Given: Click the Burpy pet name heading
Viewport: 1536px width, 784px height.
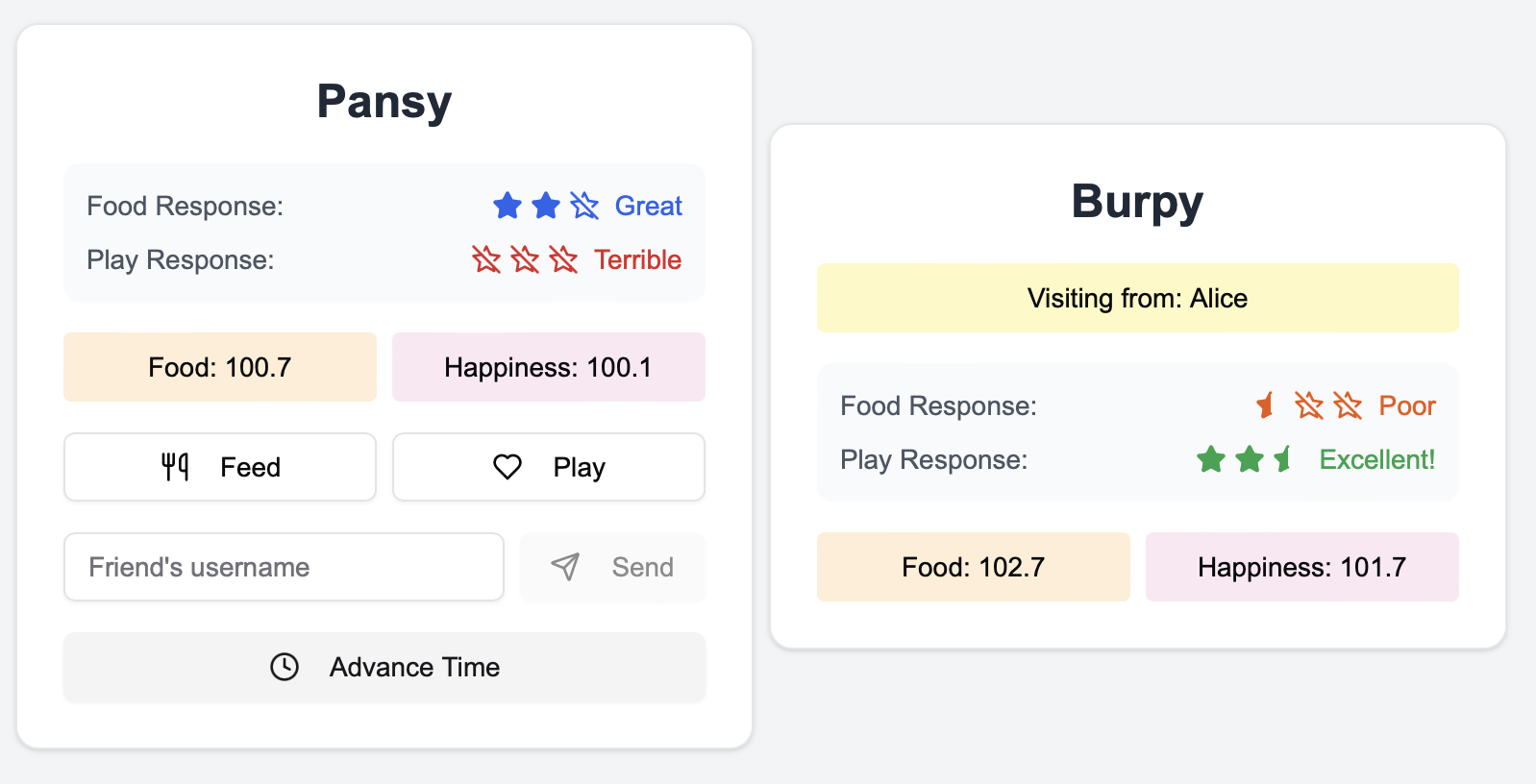Looking at the screenshot, I should tap(1138, 202).
